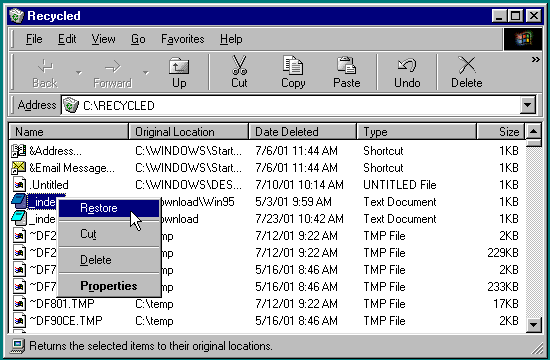Sort by Date Deleted column header
The image size is (550, 360).
(x=302, y=132)
